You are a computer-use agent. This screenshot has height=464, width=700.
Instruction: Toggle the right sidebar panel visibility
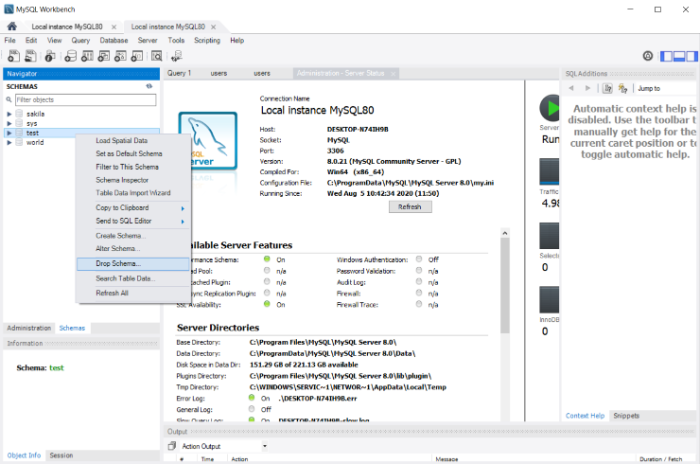point(692,56)
